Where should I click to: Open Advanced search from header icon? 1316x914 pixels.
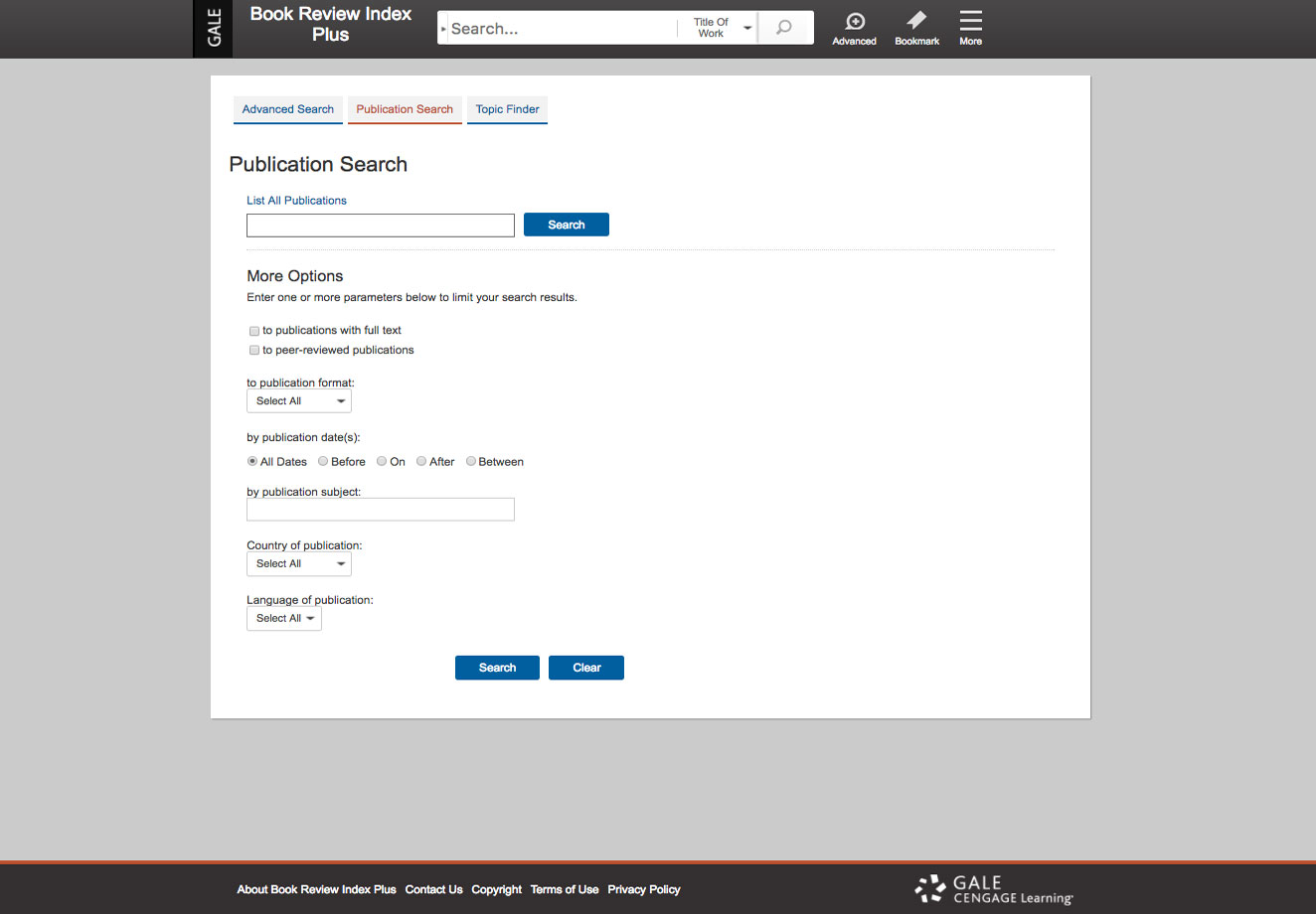854,28
